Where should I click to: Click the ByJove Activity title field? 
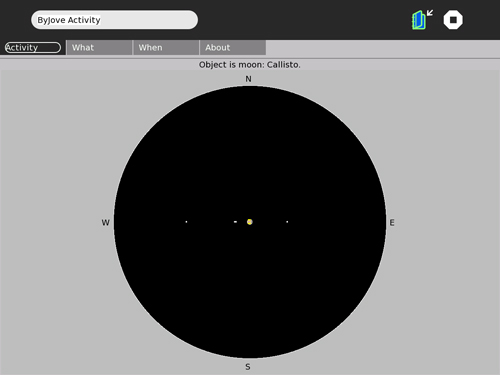114,20
